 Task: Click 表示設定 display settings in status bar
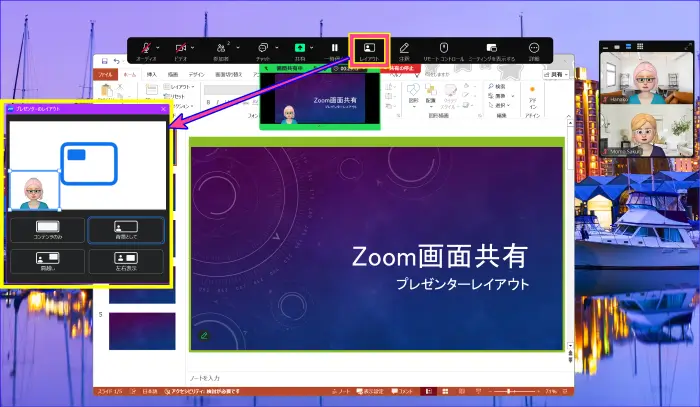tap(371, 391)
